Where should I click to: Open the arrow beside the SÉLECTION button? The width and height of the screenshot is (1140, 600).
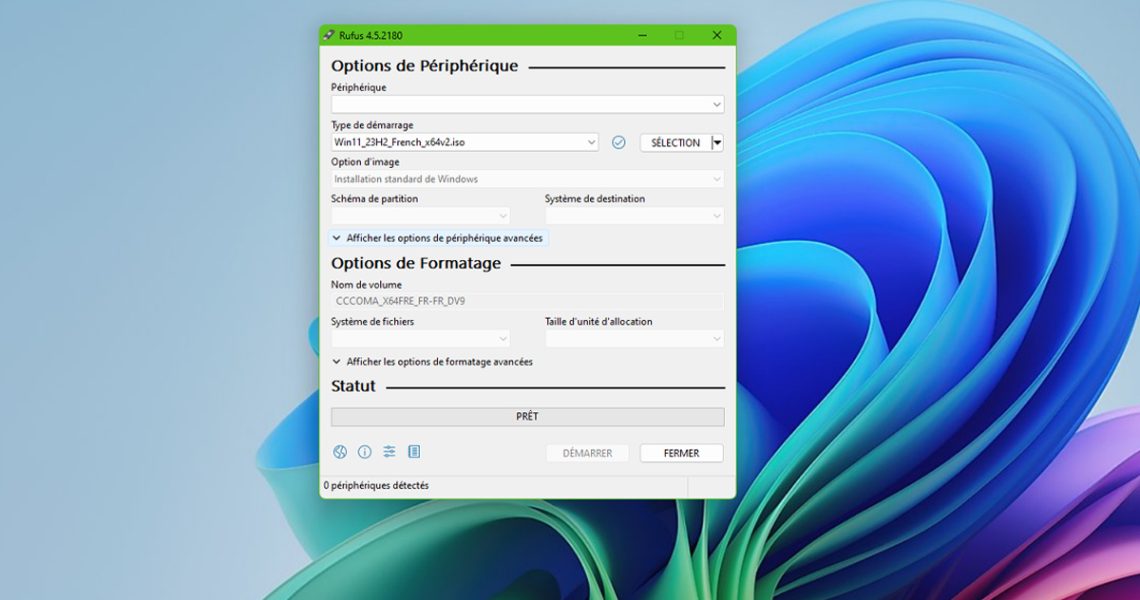pos(717,143)
